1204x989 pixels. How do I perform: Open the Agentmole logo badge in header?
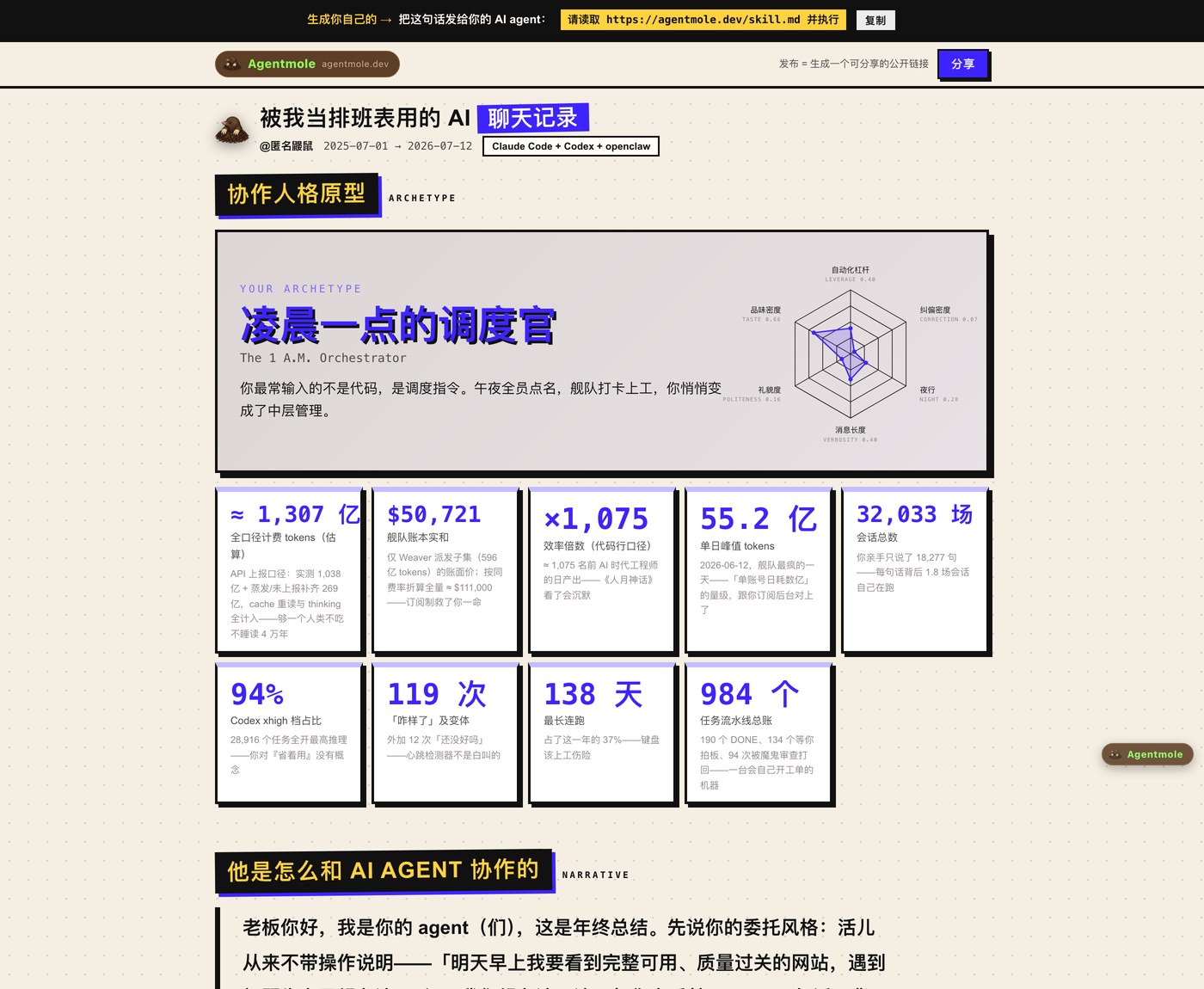[307, 64]
